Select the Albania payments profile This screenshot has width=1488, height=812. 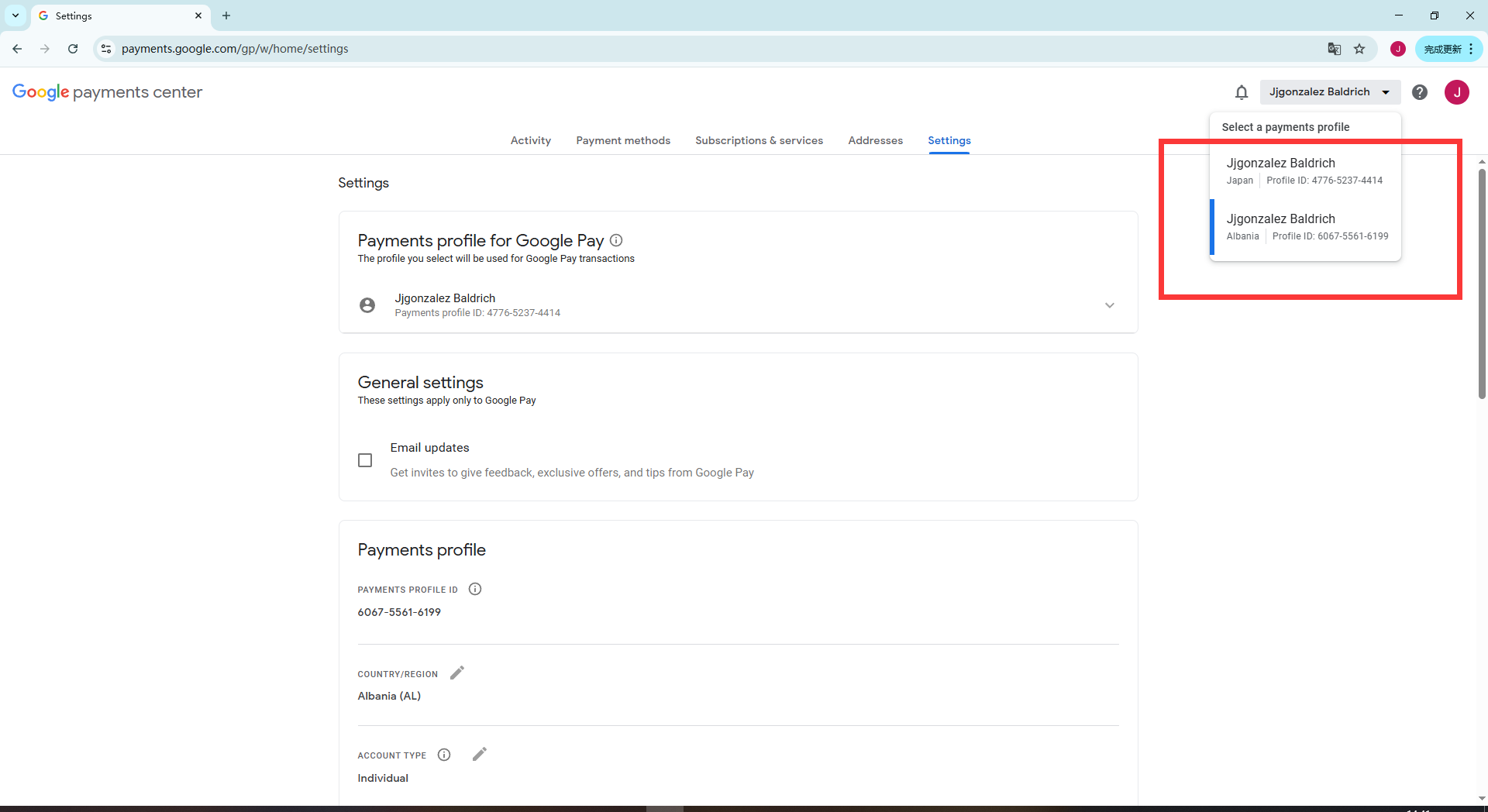[x=1305, y=227]
